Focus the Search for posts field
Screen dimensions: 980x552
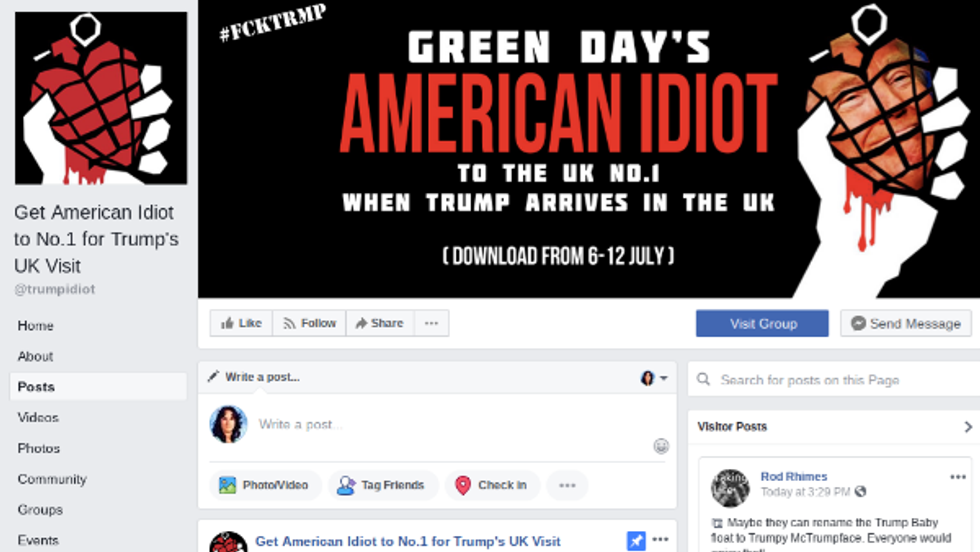[x=834, y=379]
